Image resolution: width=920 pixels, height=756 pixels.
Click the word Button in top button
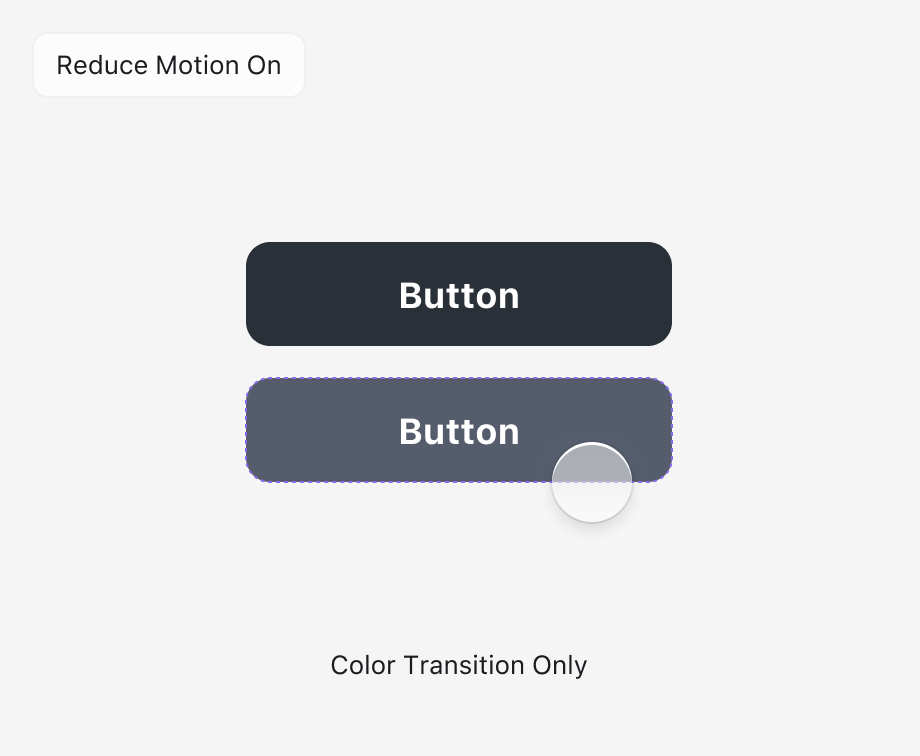pos(459,295)
